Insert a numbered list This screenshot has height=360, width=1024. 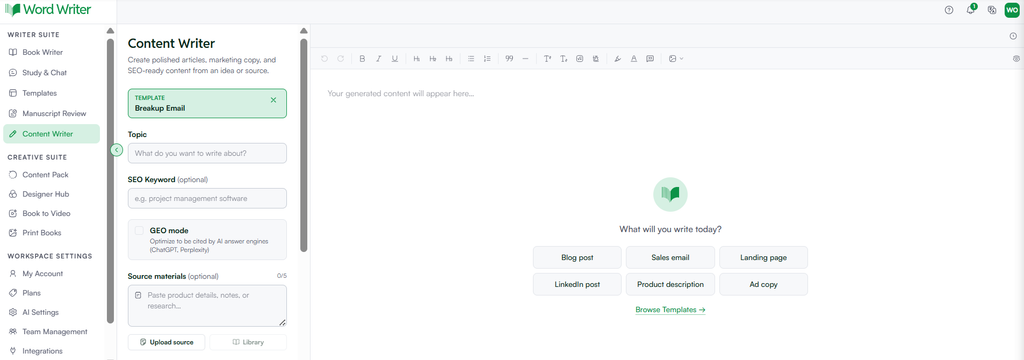(487, 59)
